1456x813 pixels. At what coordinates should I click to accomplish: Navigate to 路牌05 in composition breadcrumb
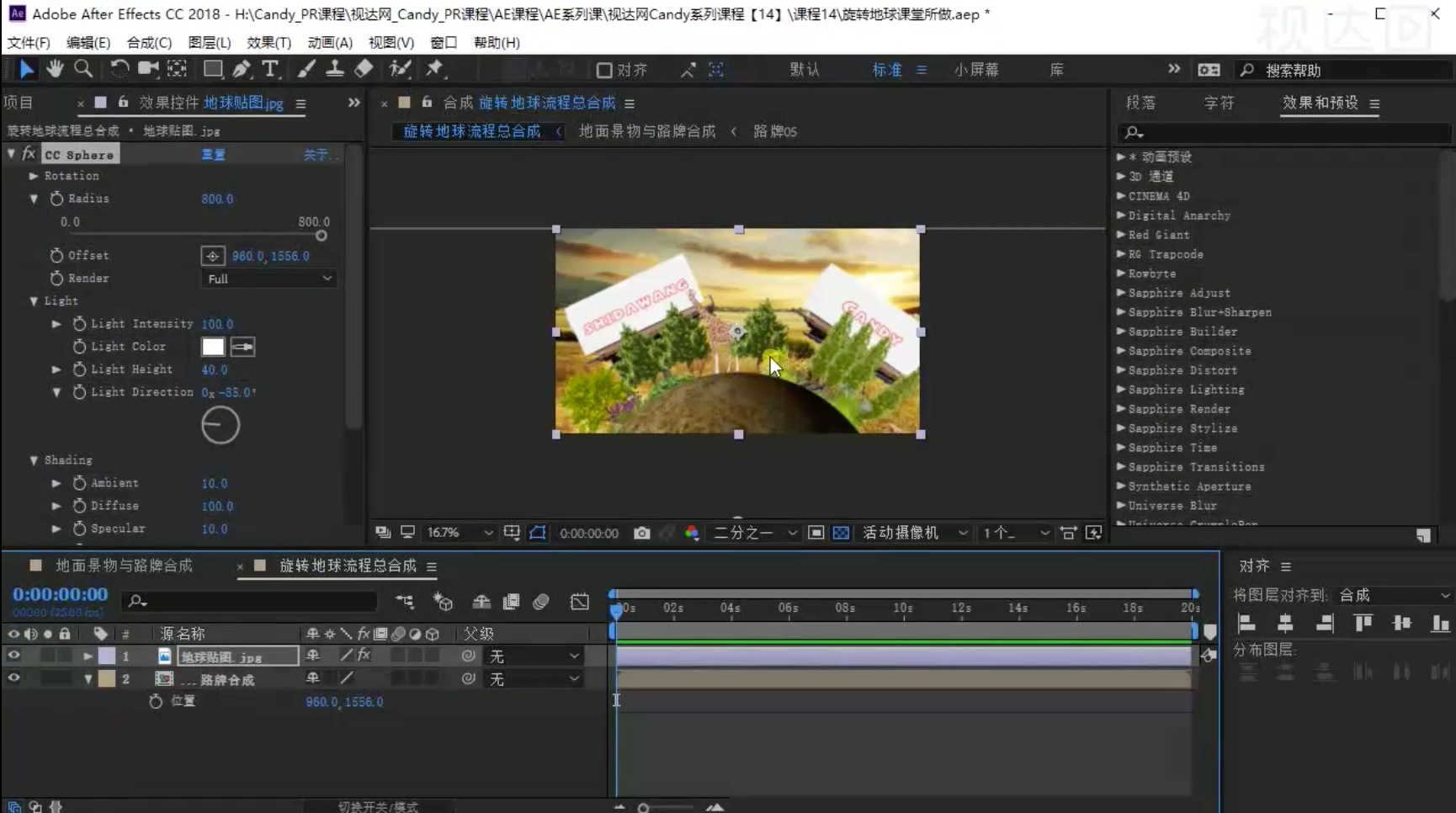[x=774, y=131]
